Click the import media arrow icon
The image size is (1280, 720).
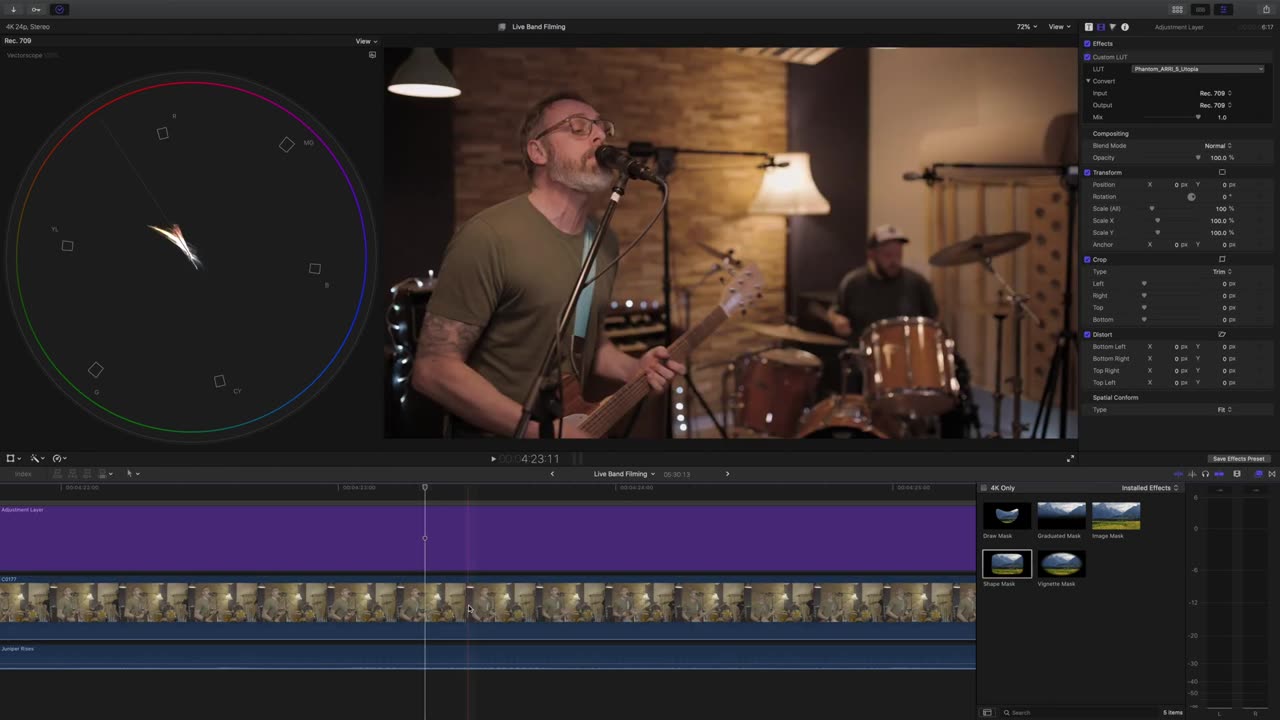[x=13, y=9]
